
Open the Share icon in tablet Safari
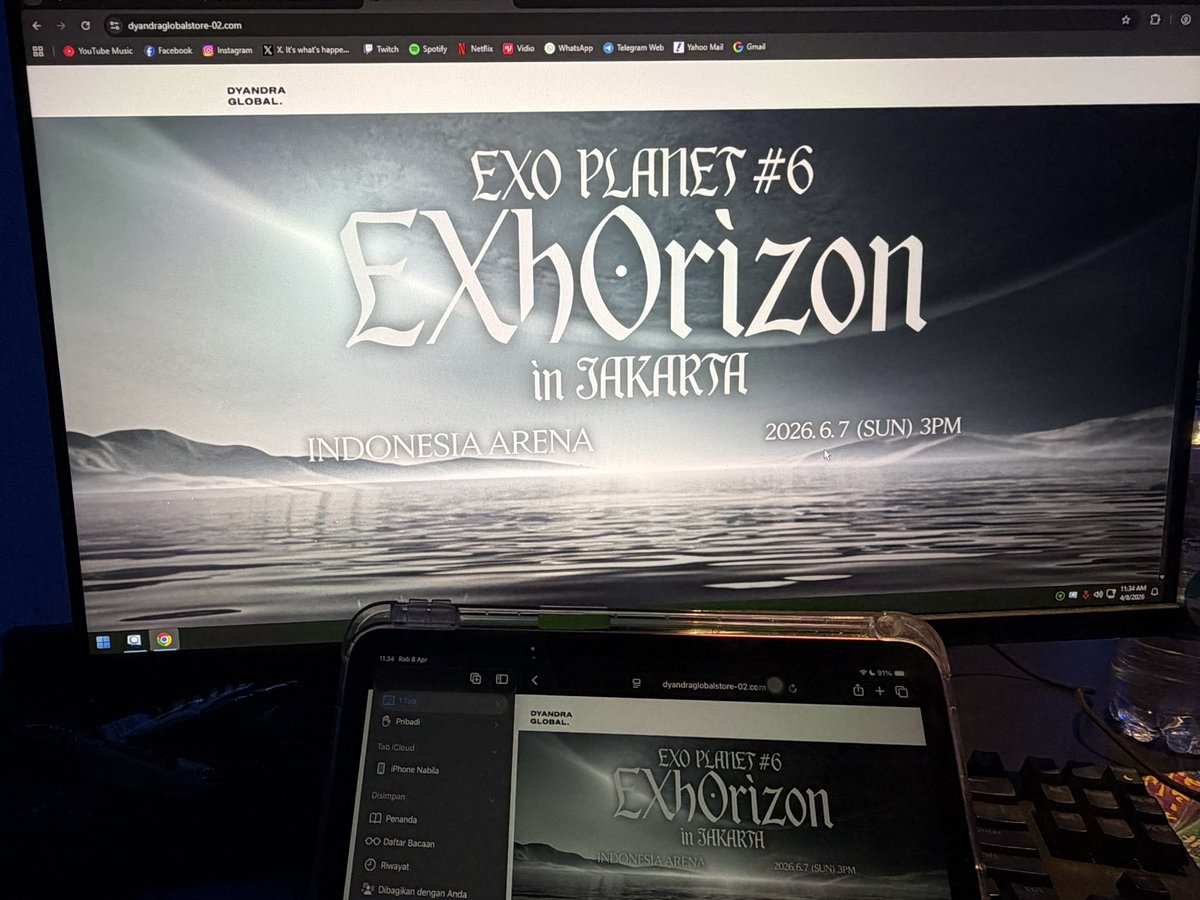click(x=858, y=690)
